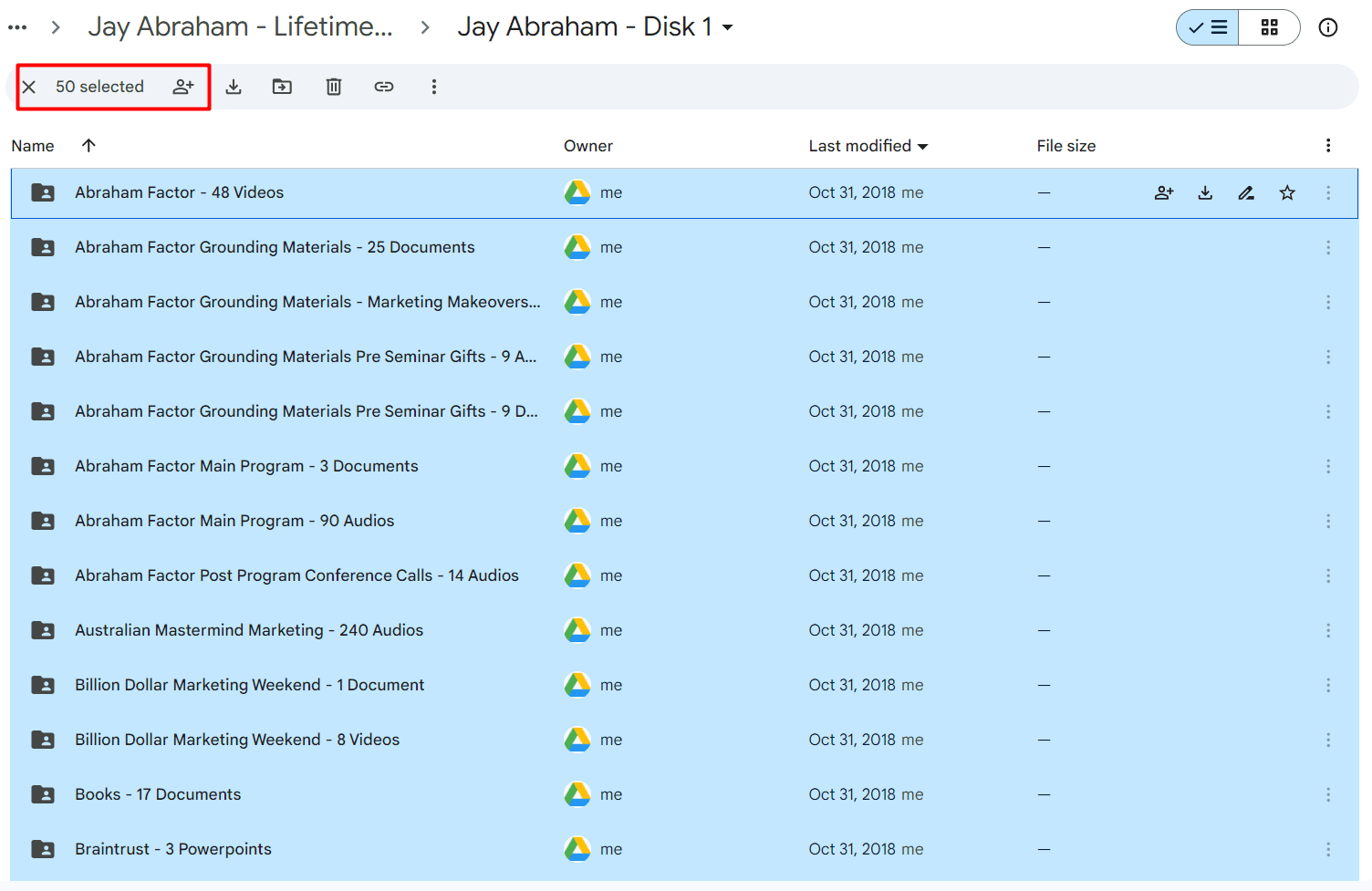Viewport: 1372px width, 891px height.
Task: Move selected items to another folder
Action: [283, 87]
